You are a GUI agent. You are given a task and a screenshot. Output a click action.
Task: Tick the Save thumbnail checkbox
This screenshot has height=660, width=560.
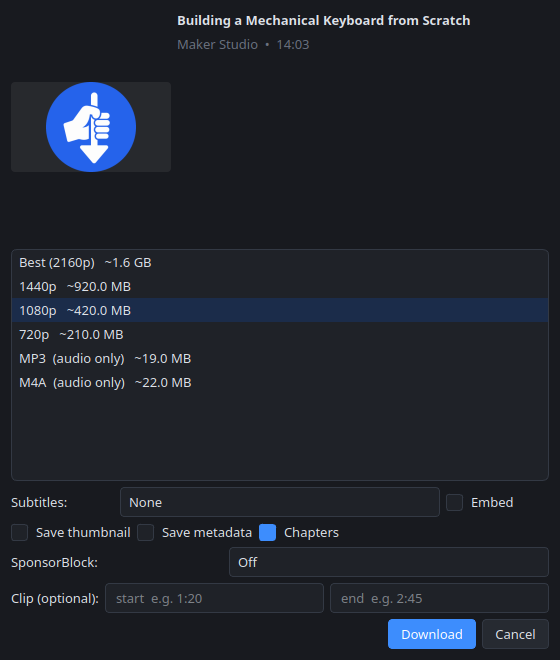(x=19, y=532)
